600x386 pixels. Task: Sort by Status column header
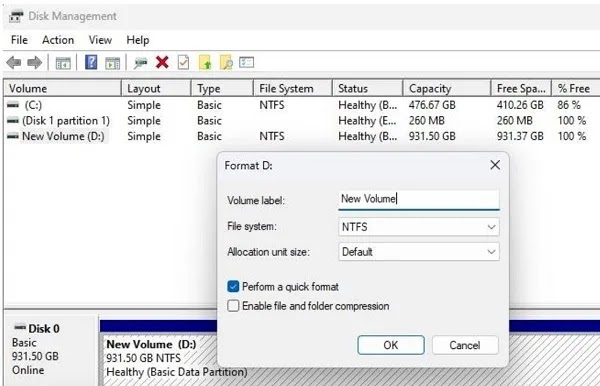(368, 88)
